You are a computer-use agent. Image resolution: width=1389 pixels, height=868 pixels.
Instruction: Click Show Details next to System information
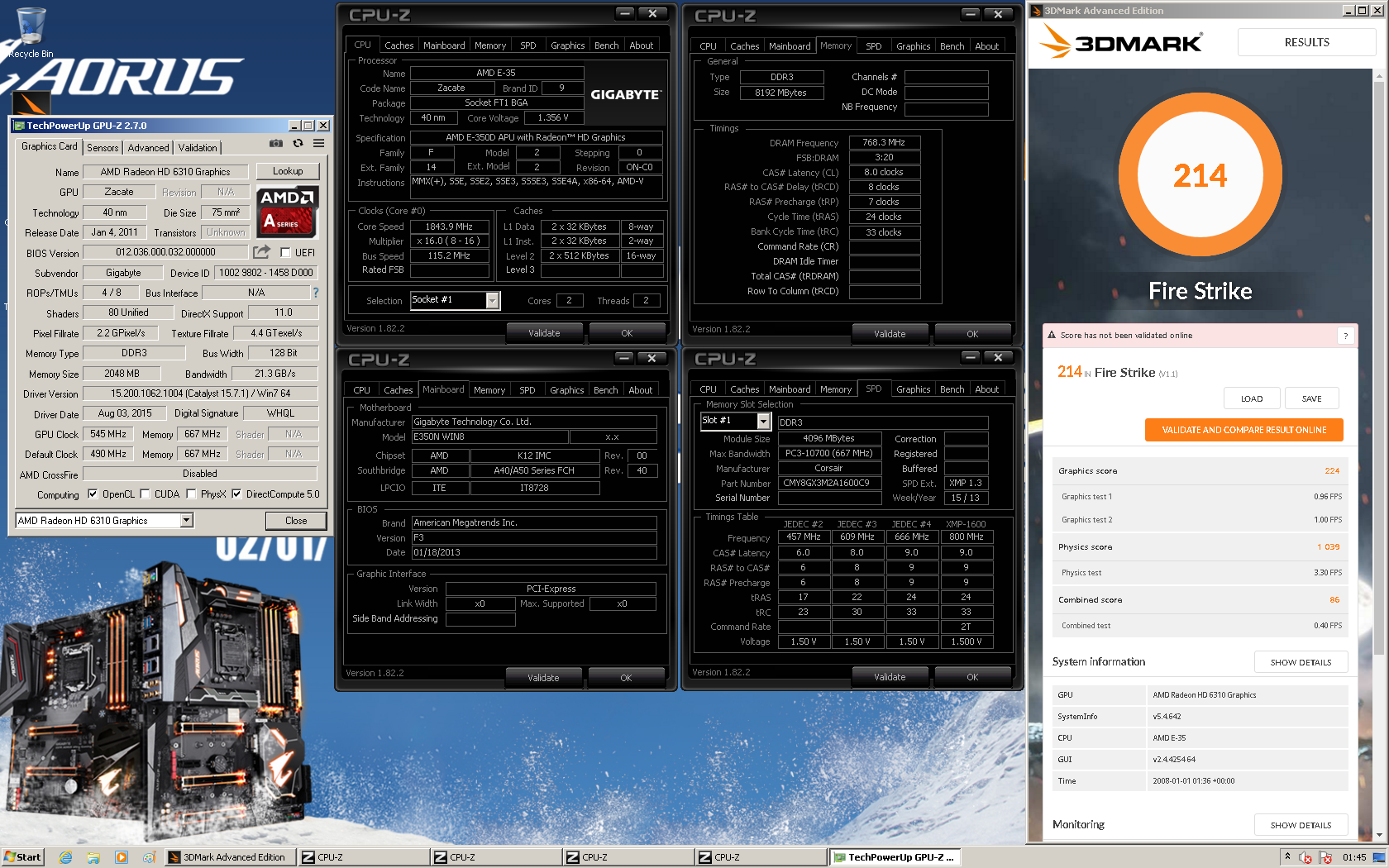(1301, 662)
